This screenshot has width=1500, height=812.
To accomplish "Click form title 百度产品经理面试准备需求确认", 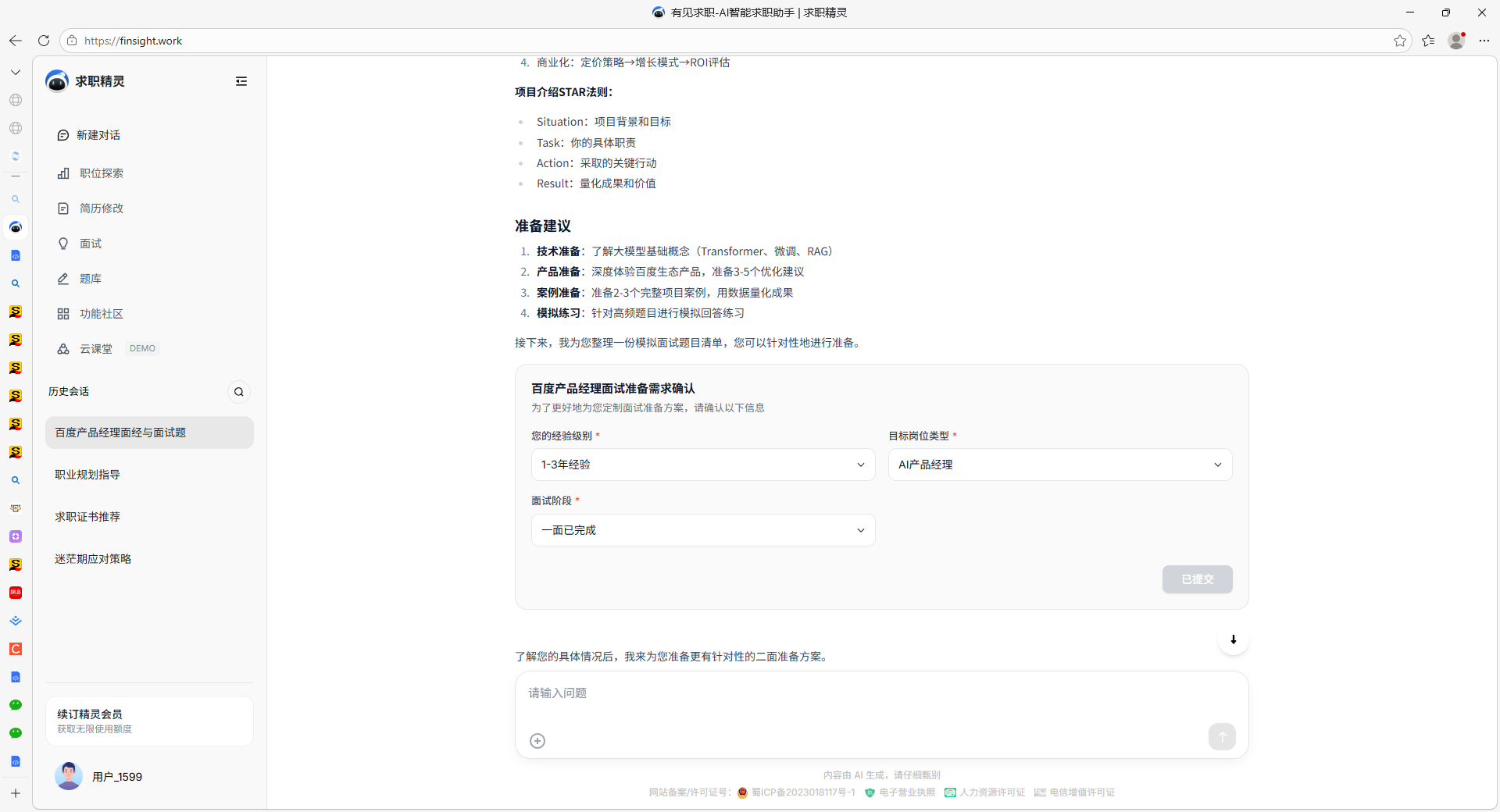I will [x=613, y=389].
